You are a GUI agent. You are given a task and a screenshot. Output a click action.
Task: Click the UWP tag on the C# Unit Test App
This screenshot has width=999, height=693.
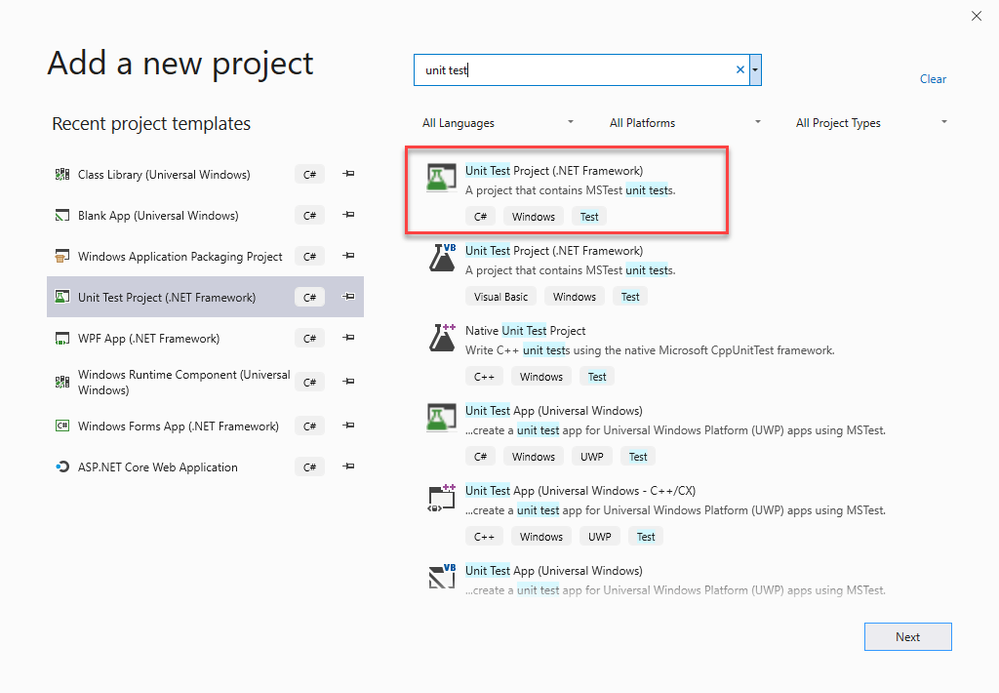(x=592, y=457)
